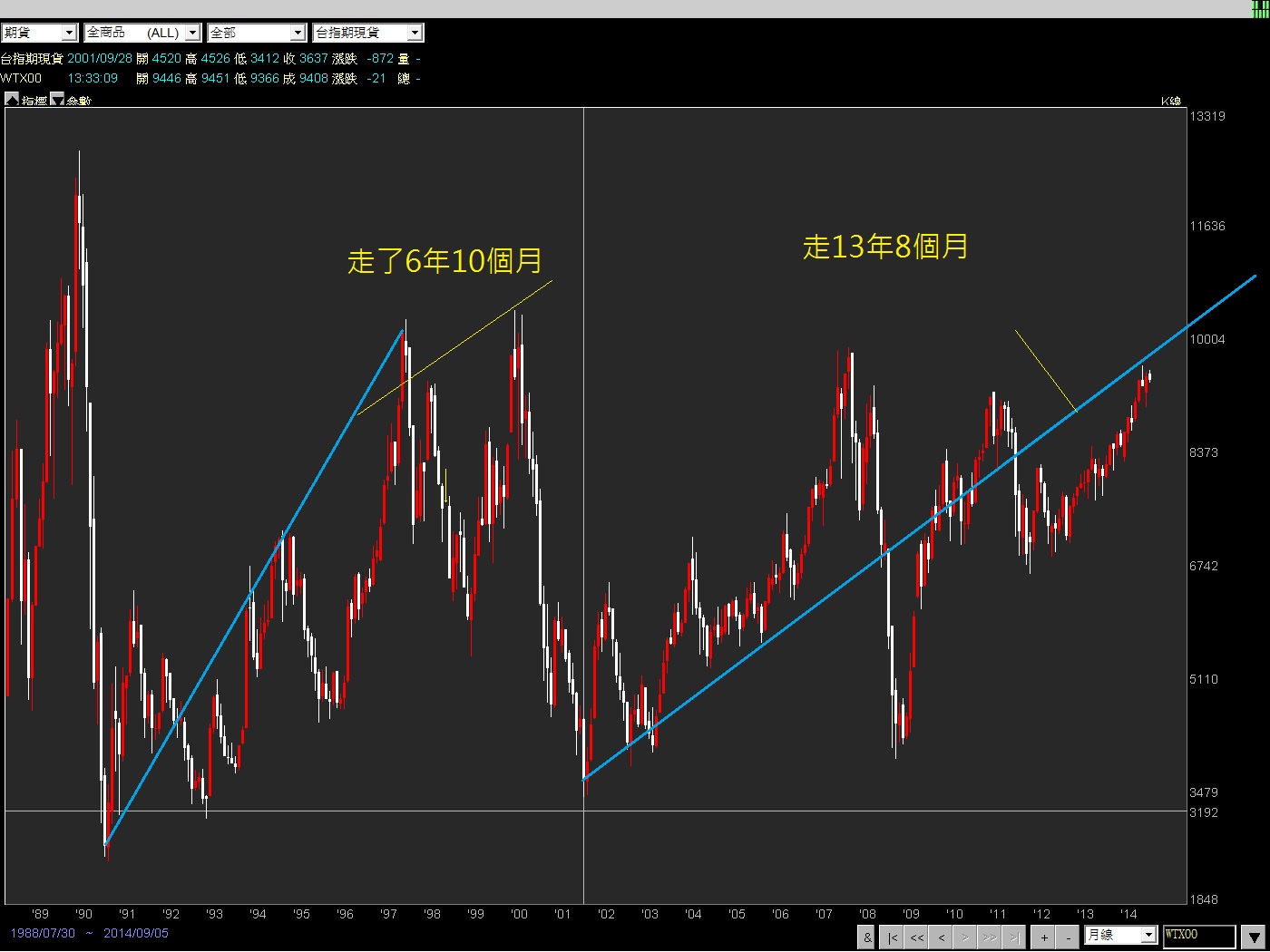Click the & overlay button
This screenshot has width=1270, height=952.
(867, 937)
